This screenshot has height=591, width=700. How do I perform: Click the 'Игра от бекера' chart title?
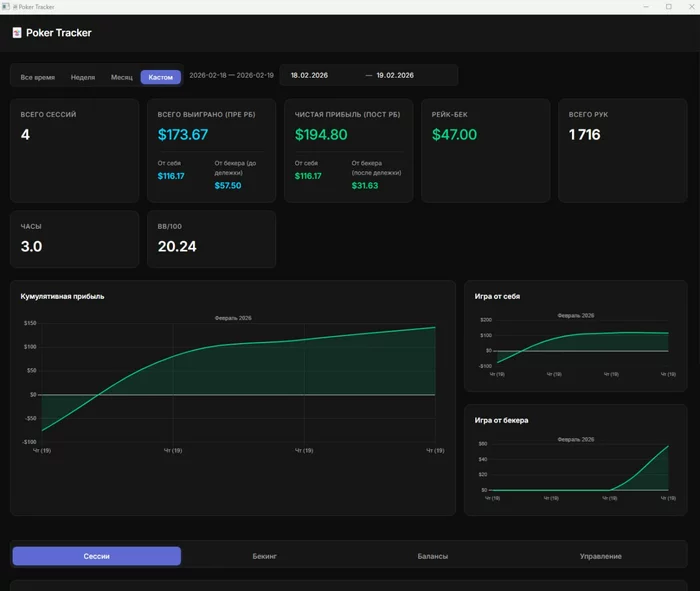(x=501, y=420)
